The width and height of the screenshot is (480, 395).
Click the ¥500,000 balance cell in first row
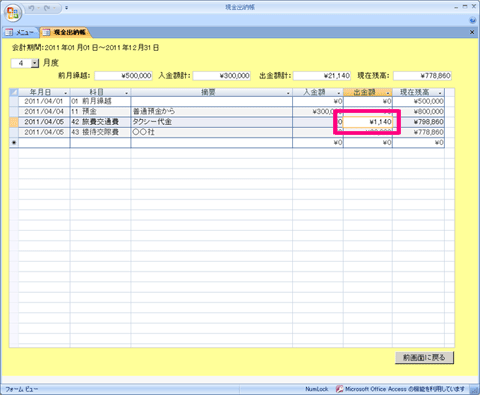(419, 101)
